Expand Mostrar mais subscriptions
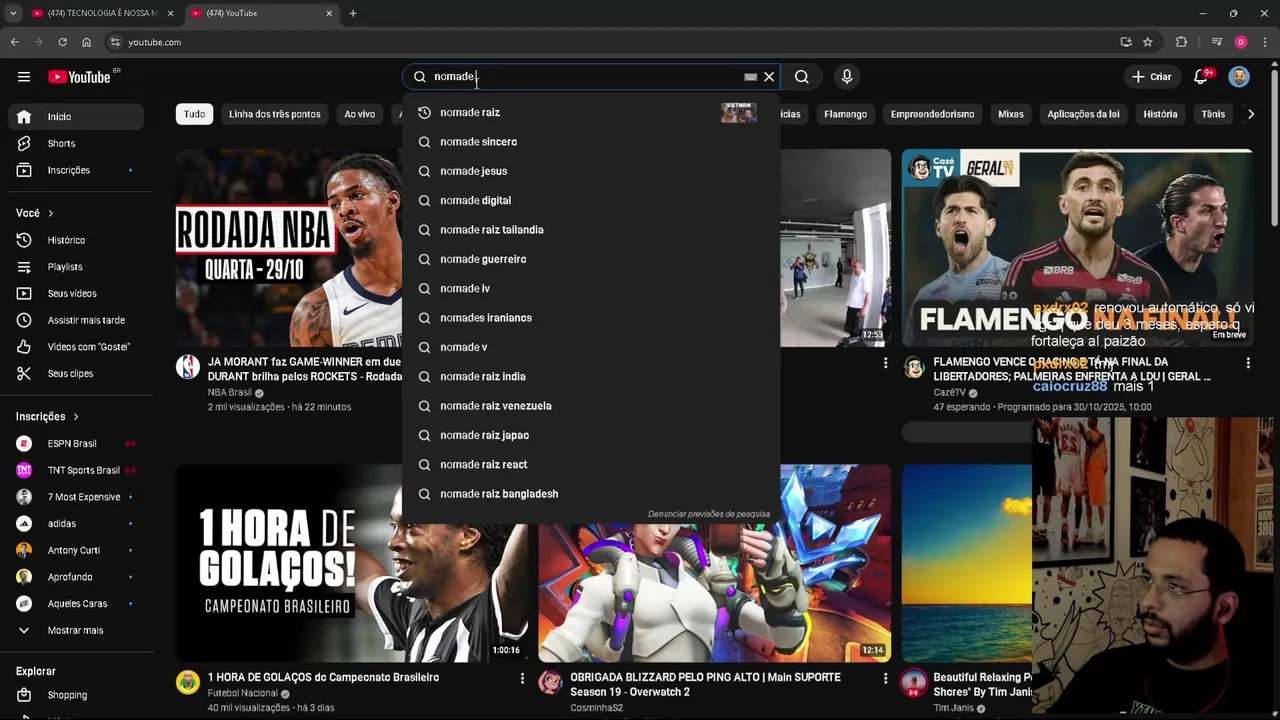This screenshot has width=1280, height=720. click(76, 631)
